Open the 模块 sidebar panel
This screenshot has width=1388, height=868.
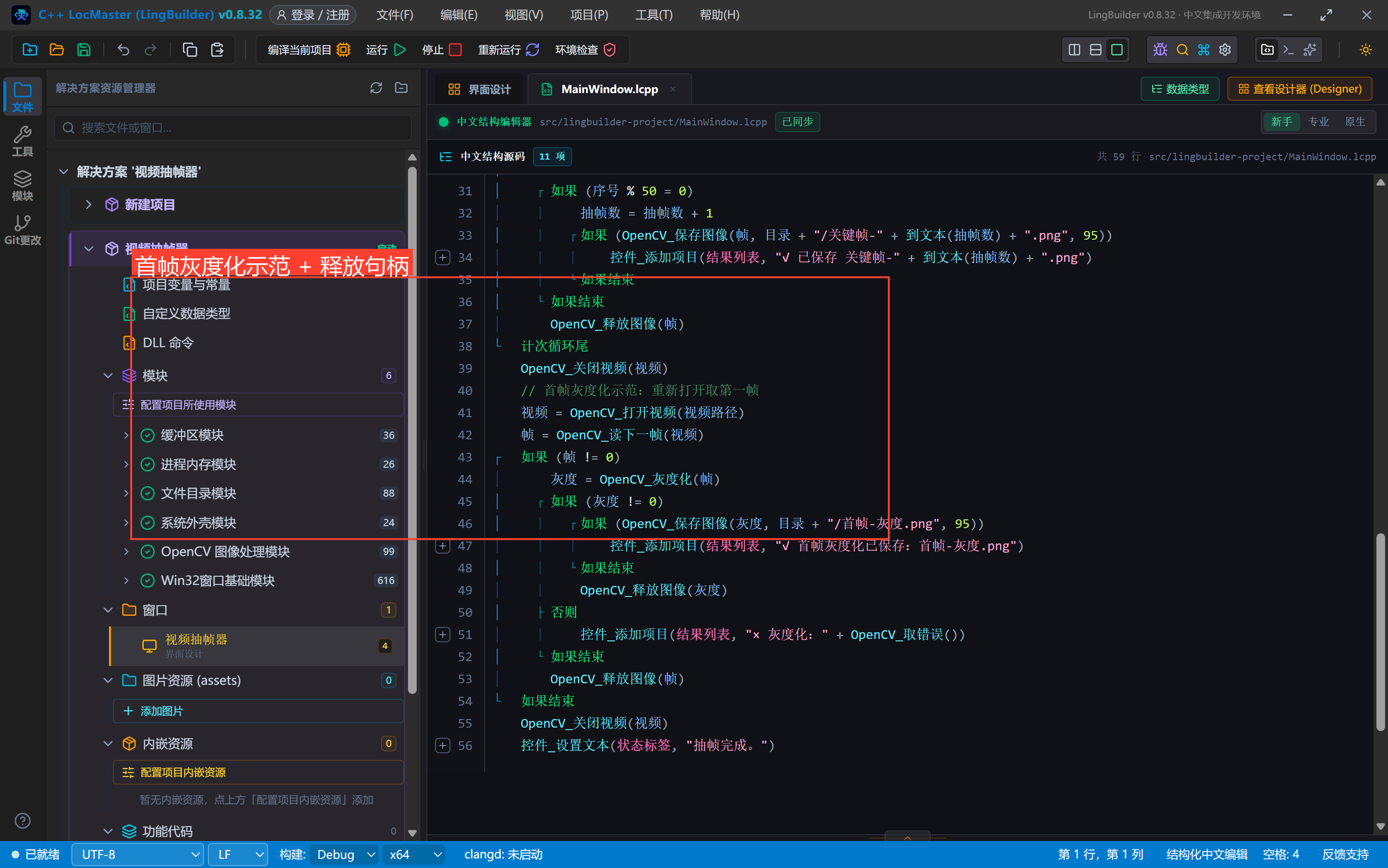point(22,186)
